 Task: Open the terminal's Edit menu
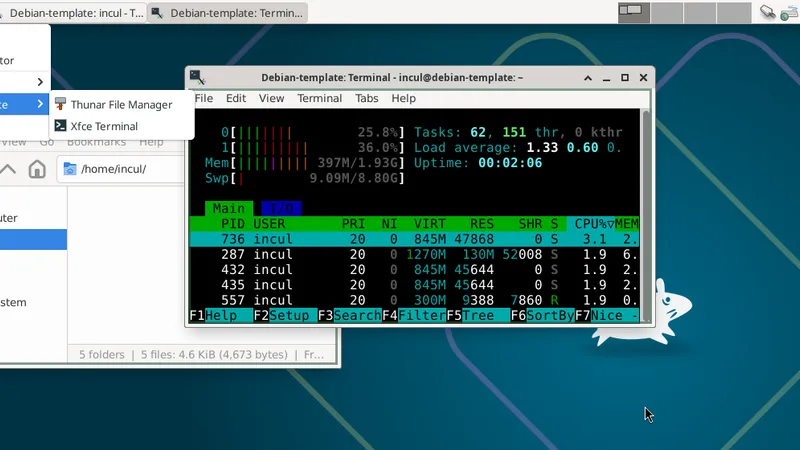point(236,99)
